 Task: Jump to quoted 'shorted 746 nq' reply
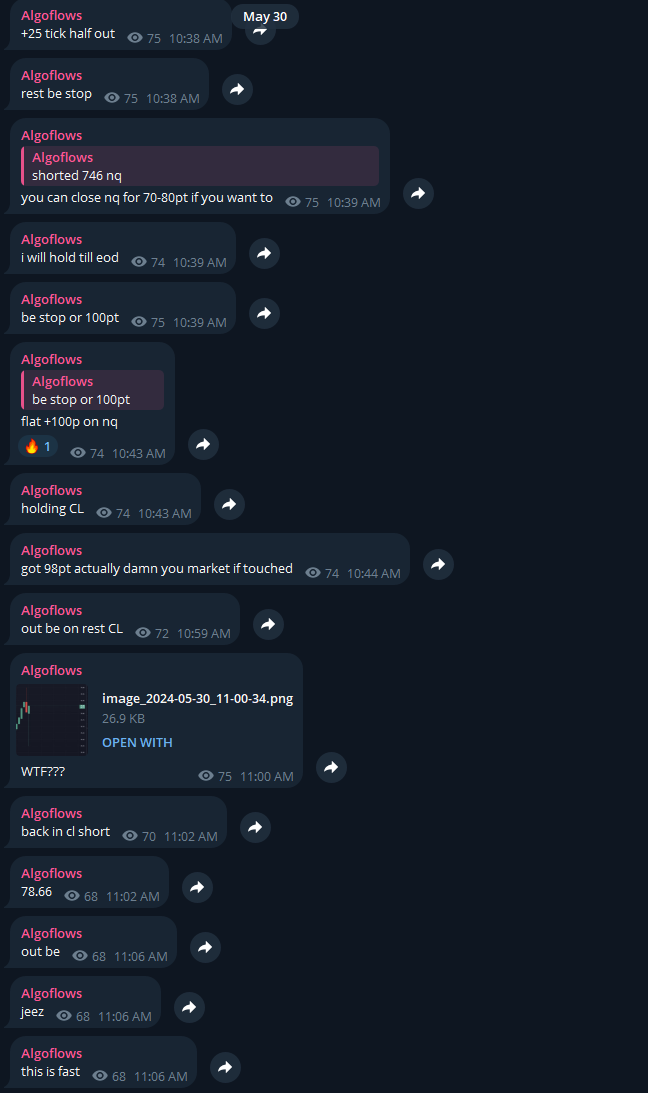pyautogui.click(x=200, y=166)
